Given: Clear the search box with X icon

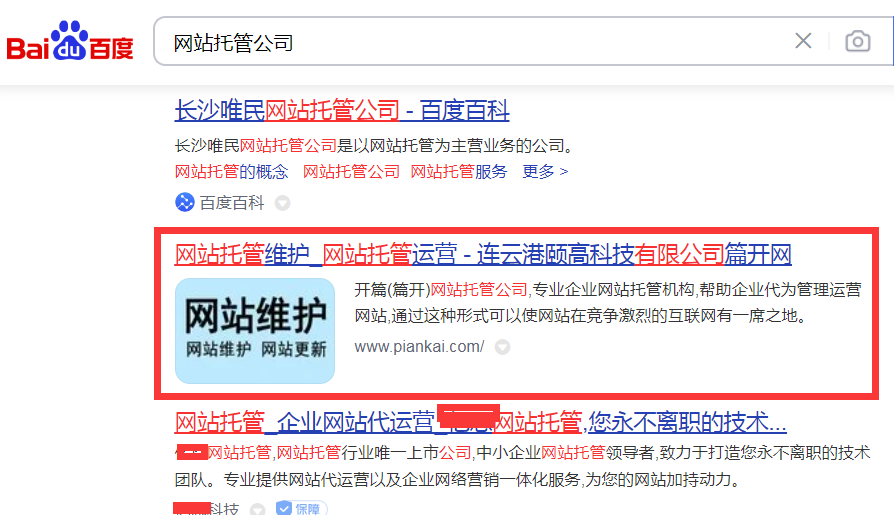Looking at the screenshot, I should click(803, 41).
